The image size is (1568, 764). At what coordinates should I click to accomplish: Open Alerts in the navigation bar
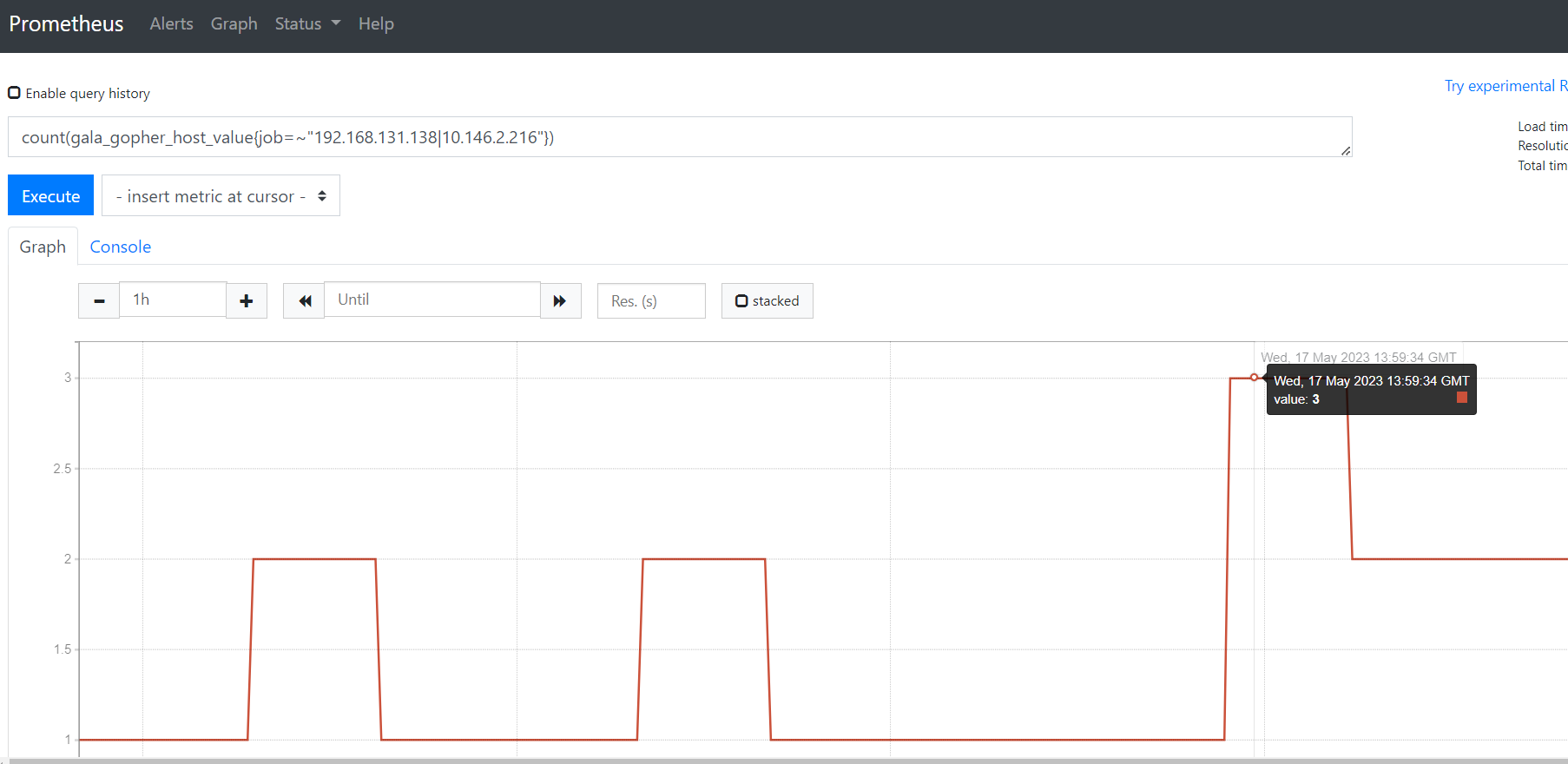171,24
